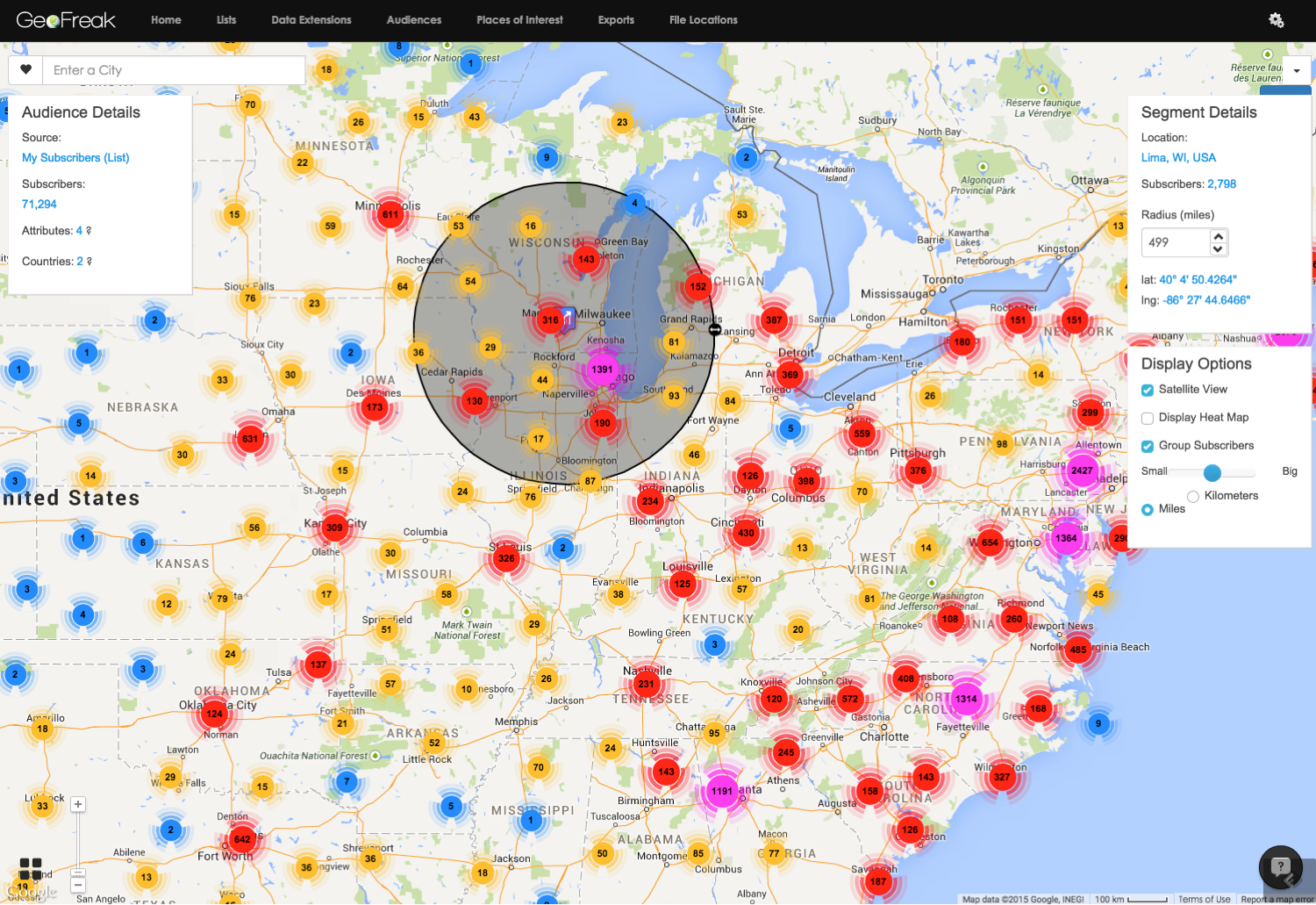The height and width of the screenshot is (905, 1316).
Task: Open the caret dropdown above Segment Details
Action: [1296, 71]
